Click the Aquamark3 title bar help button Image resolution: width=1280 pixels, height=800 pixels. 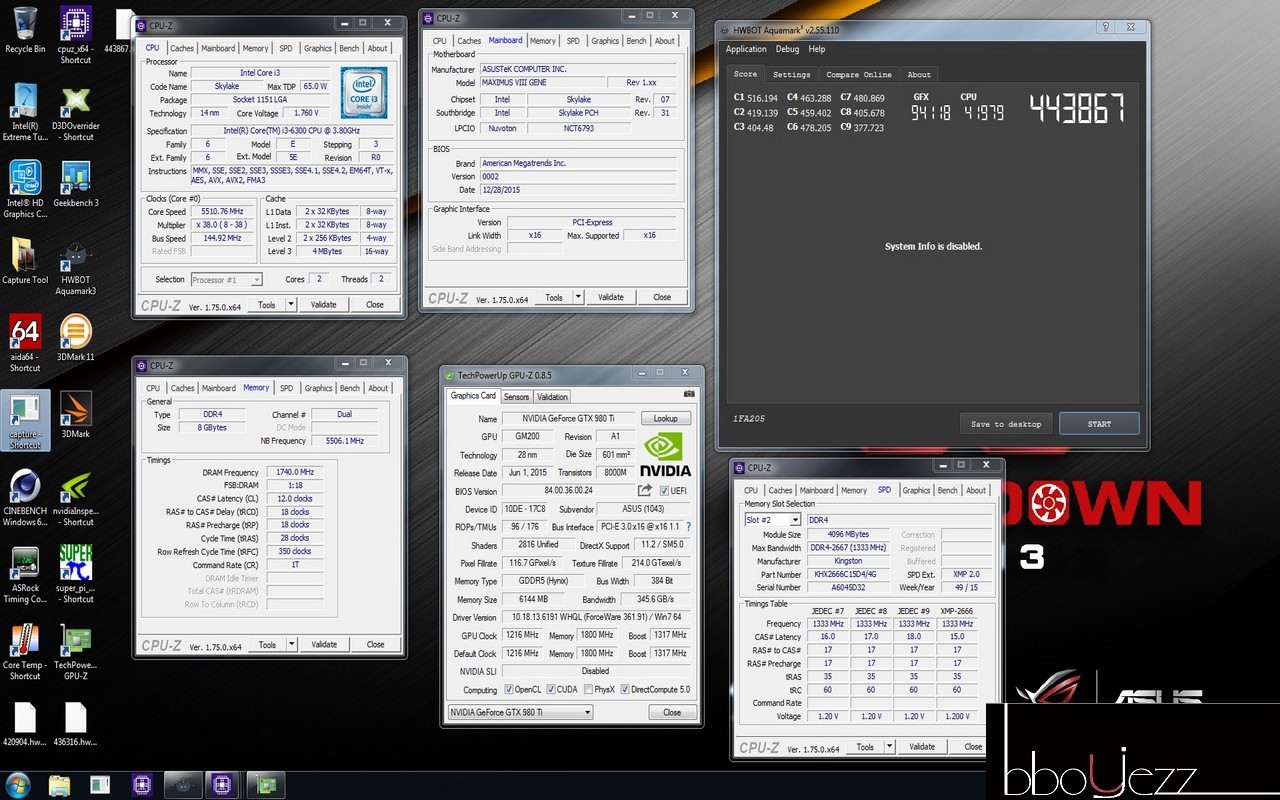point(1104,28)
